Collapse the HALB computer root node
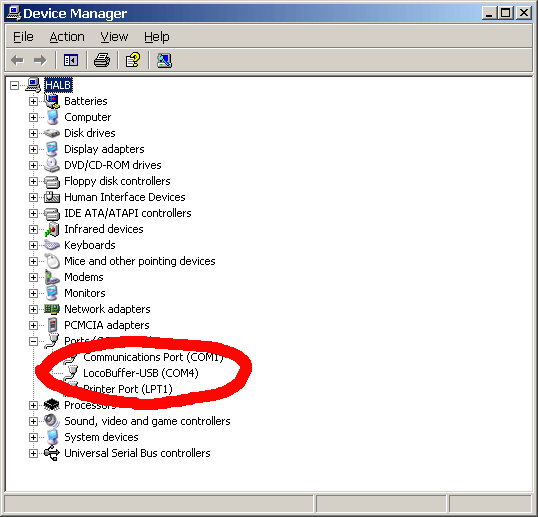 14,85
